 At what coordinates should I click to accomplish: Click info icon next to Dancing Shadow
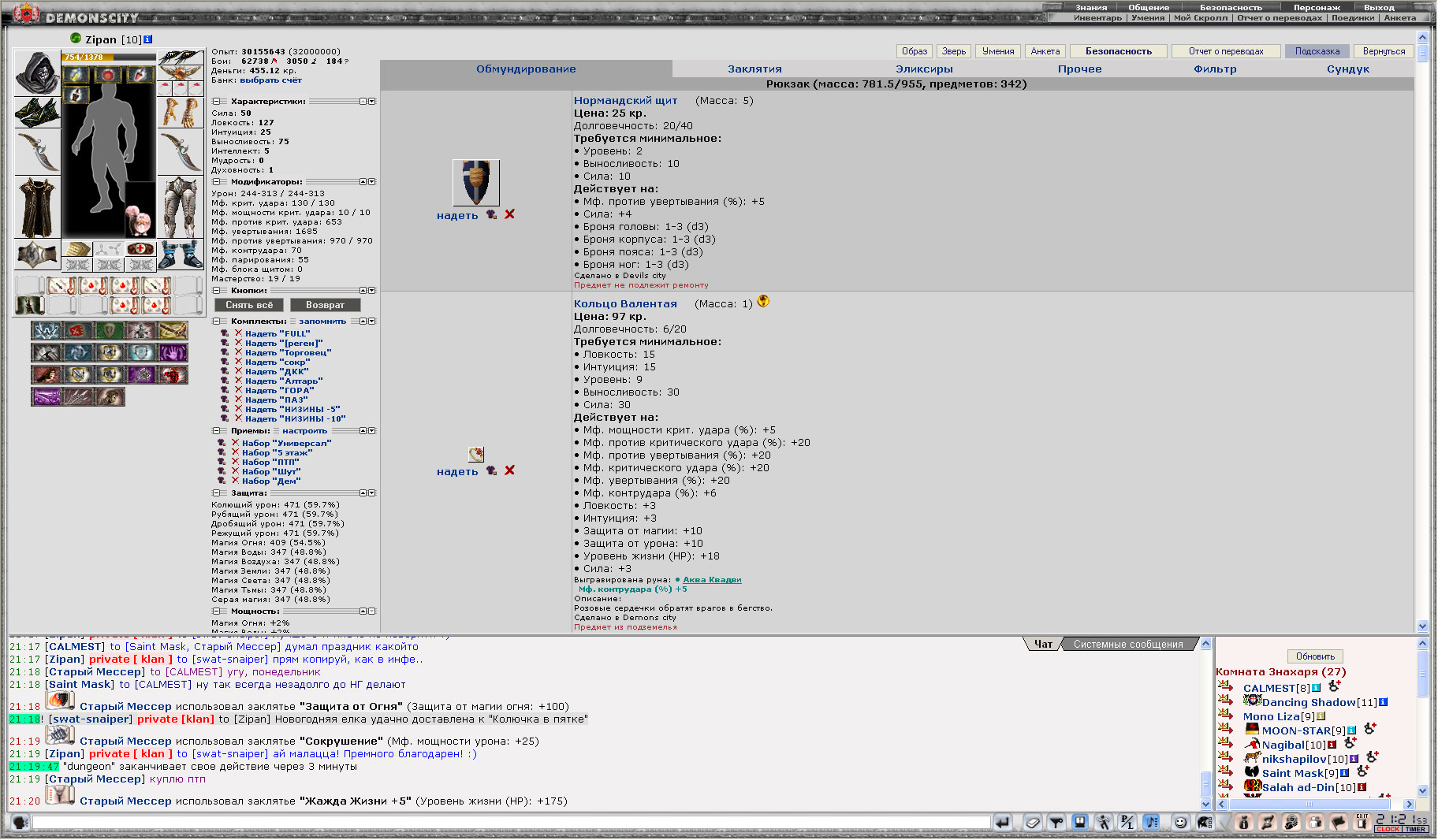tap(1383, 702)
